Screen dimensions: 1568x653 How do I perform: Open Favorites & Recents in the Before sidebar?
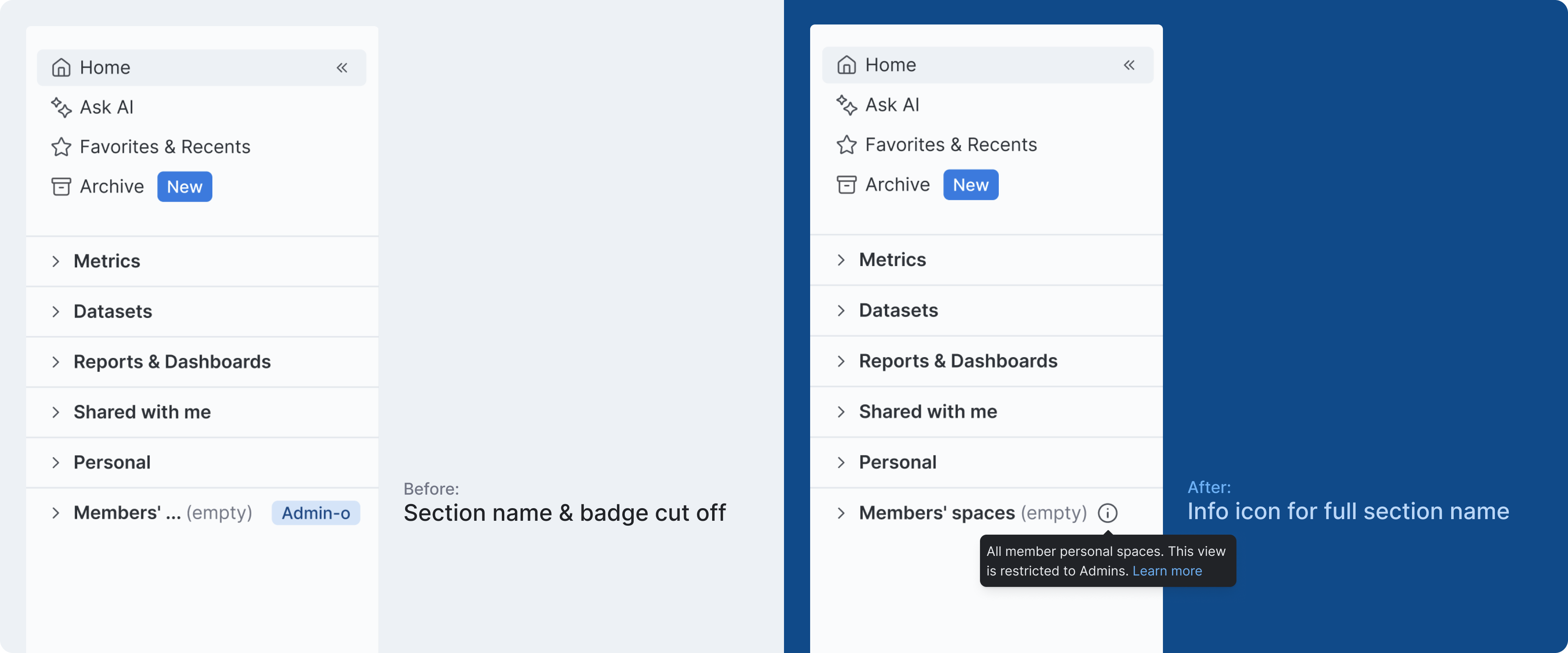point(164,147)
